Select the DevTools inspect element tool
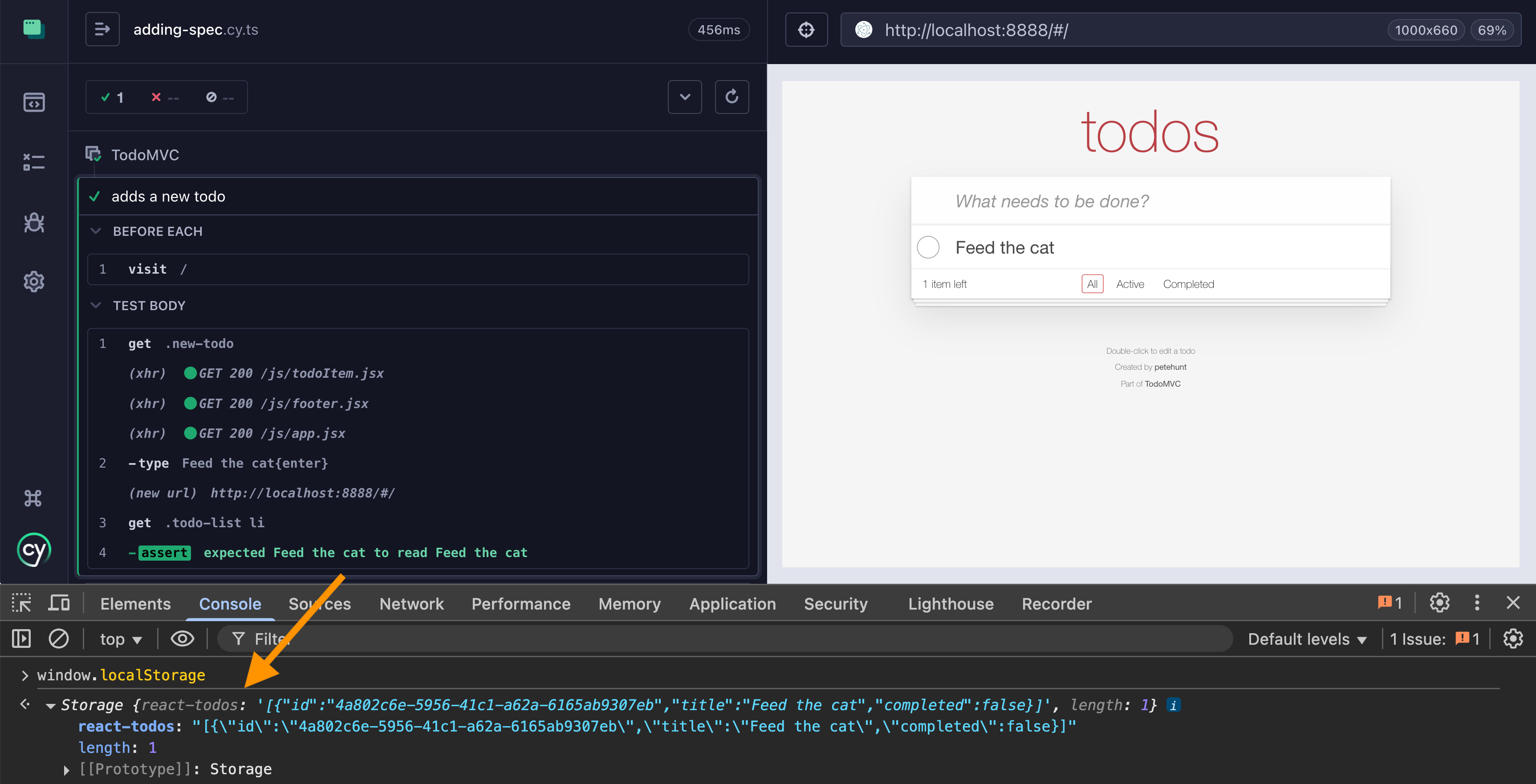This screenshot has height=784, width=1536. point(21,603)
